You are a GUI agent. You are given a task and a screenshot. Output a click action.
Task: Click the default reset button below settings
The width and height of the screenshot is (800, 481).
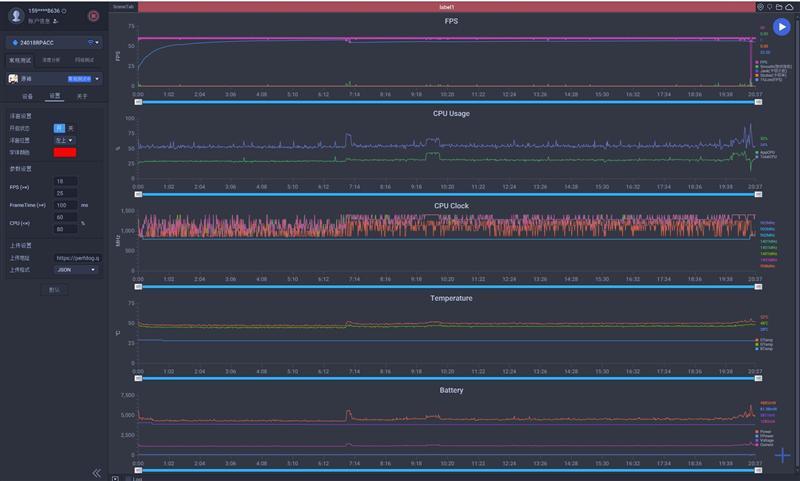pyautogui.click(x=54, y=290)
